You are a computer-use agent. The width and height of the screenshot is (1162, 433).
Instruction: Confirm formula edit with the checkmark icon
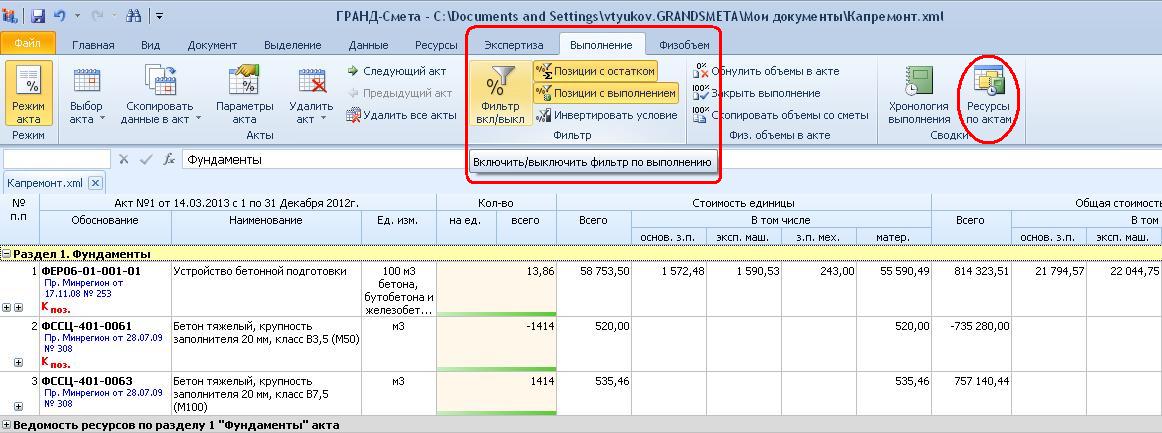click(146, 159)
